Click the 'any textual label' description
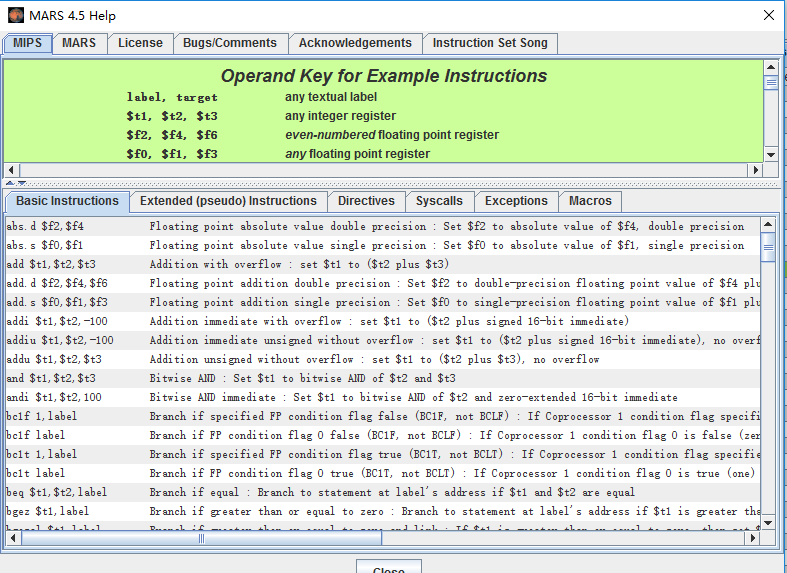 pos(331,97)
